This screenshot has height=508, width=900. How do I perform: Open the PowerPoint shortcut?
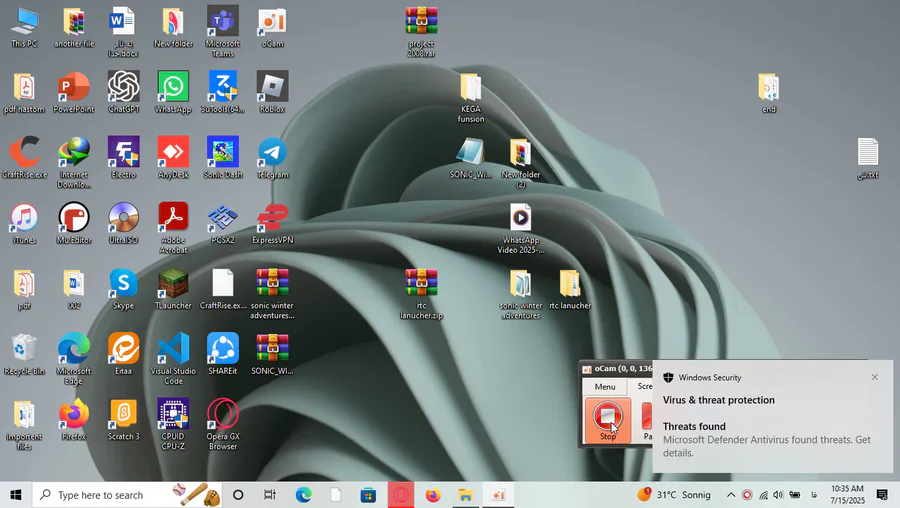coord(74,92)
